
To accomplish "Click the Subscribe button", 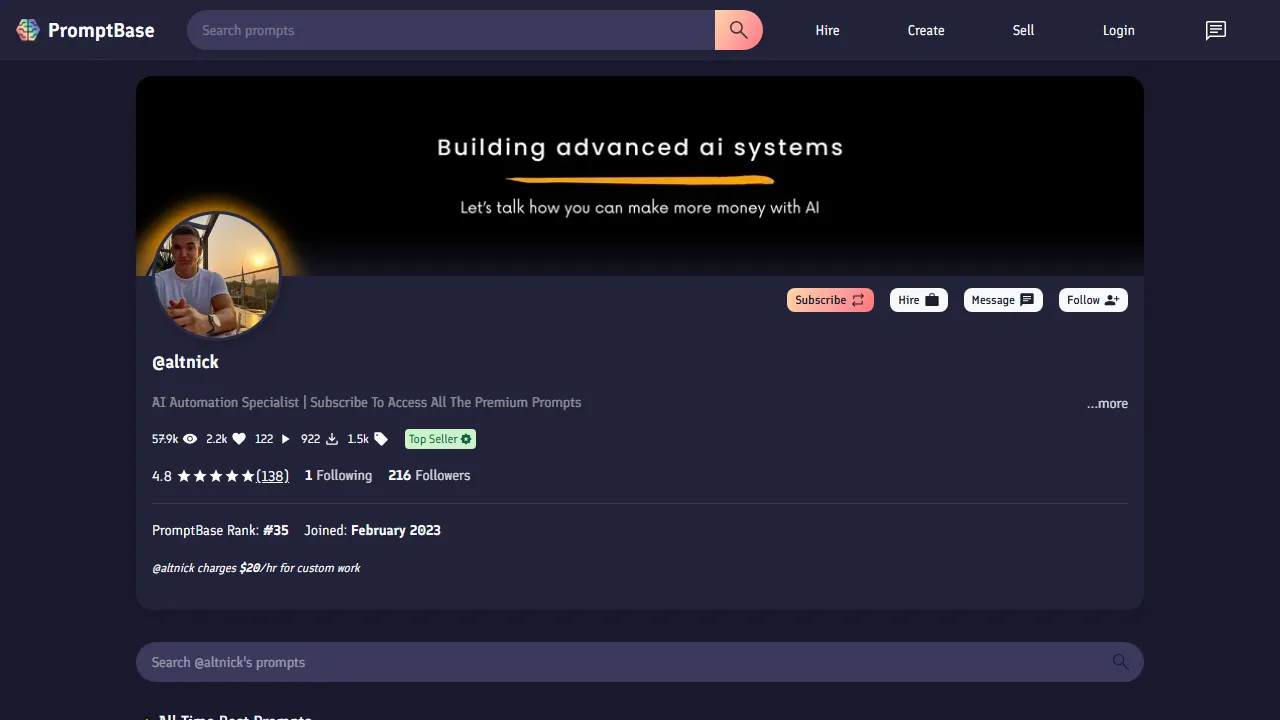I will (x=830, y=299).
